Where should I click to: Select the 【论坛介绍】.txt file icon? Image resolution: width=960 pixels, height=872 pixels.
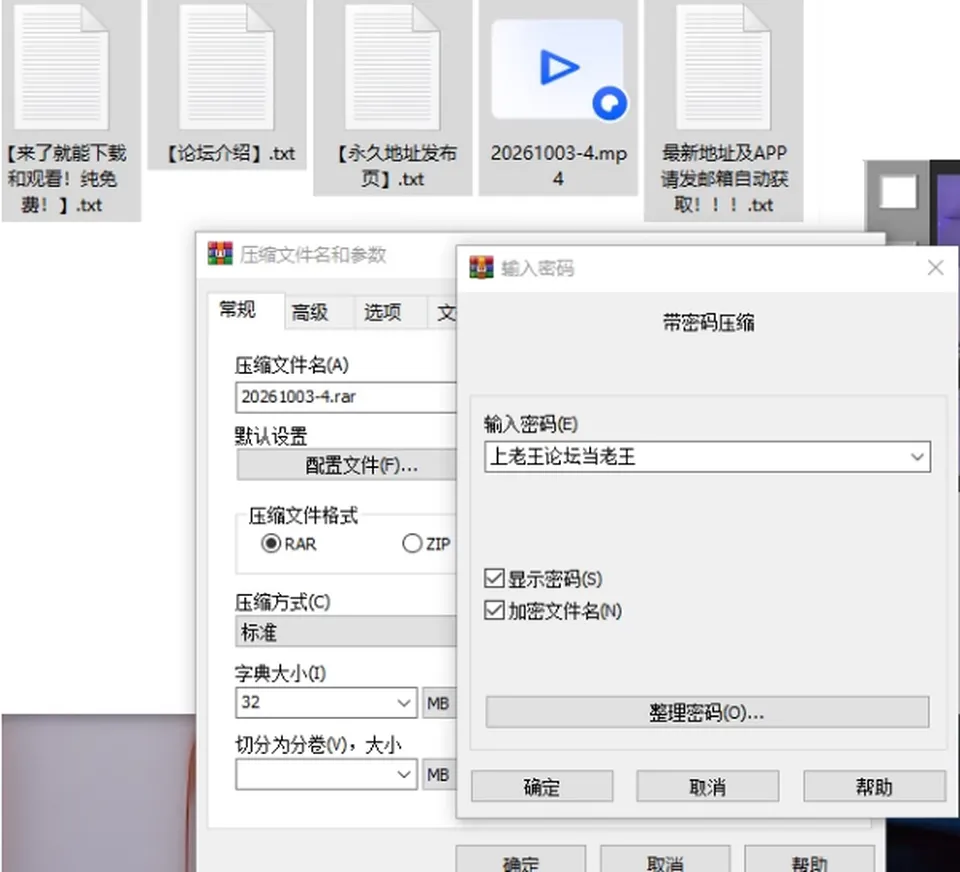[227, 67]
